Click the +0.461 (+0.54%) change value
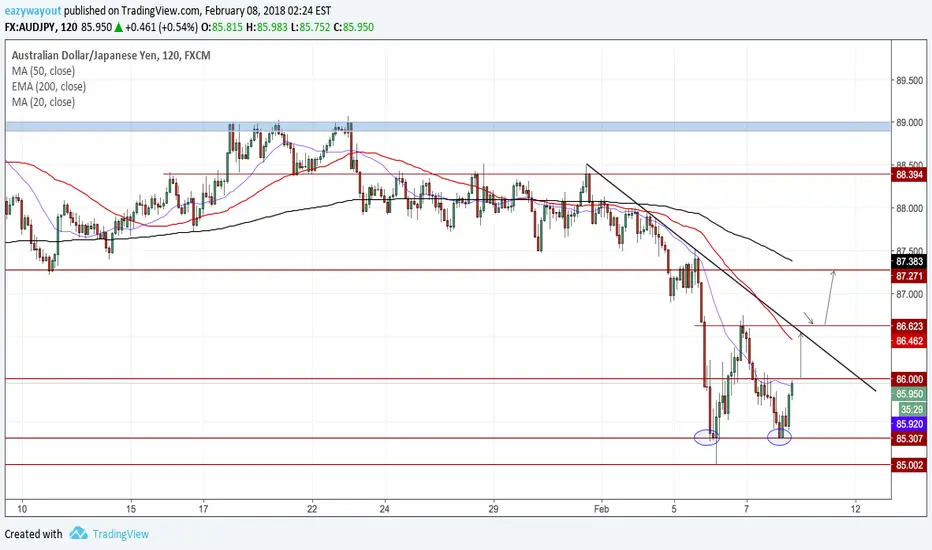Image resolution: width=932 pixels, height=550 pixels. (x=161, y=27)
